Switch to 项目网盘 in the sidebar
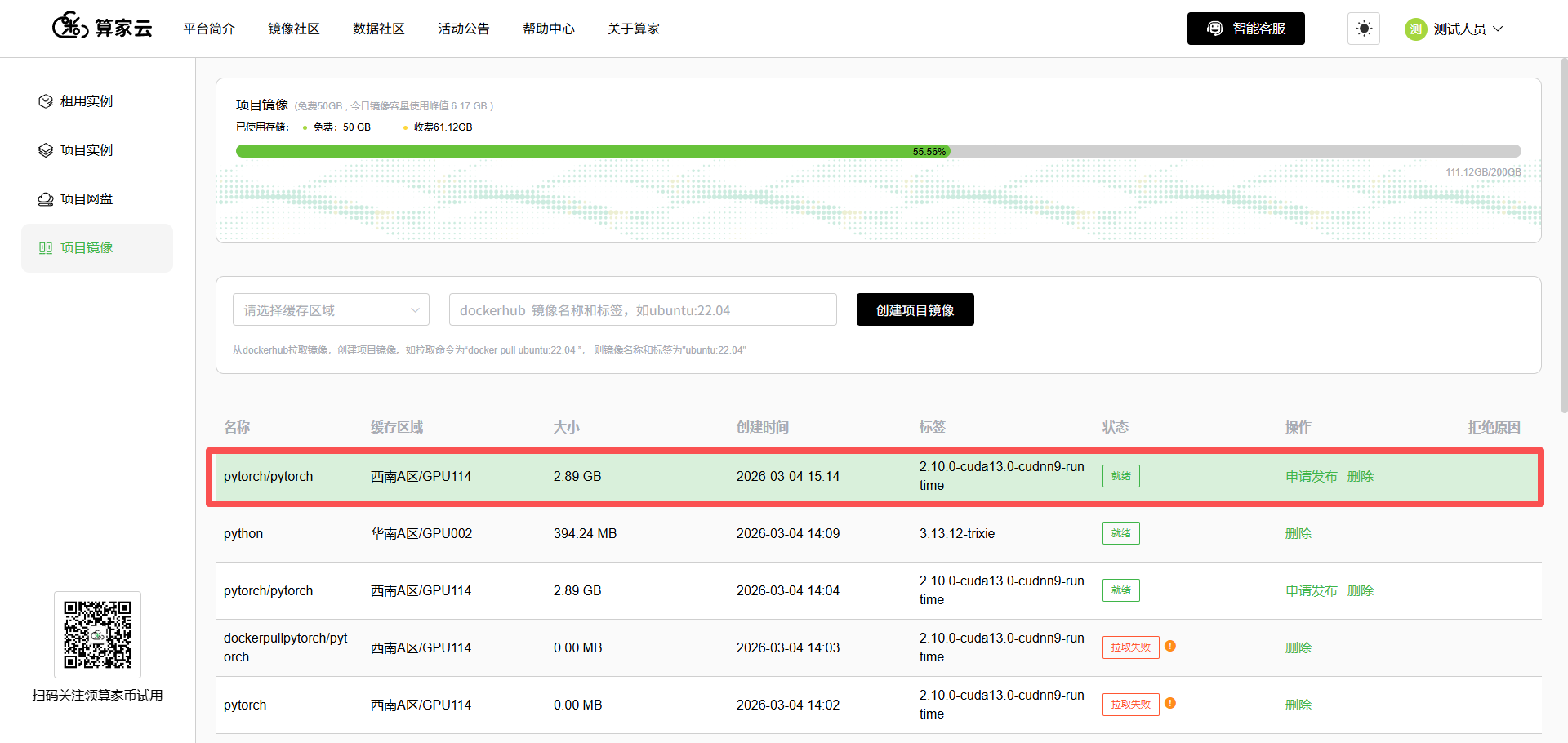The height and width of the screenshot is (743, 1568). 97,199
